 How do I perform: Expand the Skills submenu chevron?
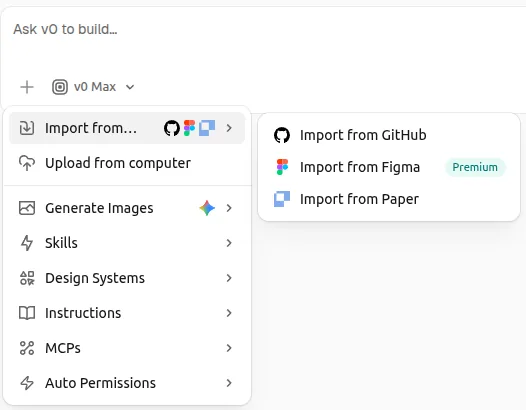click(229, 243)
